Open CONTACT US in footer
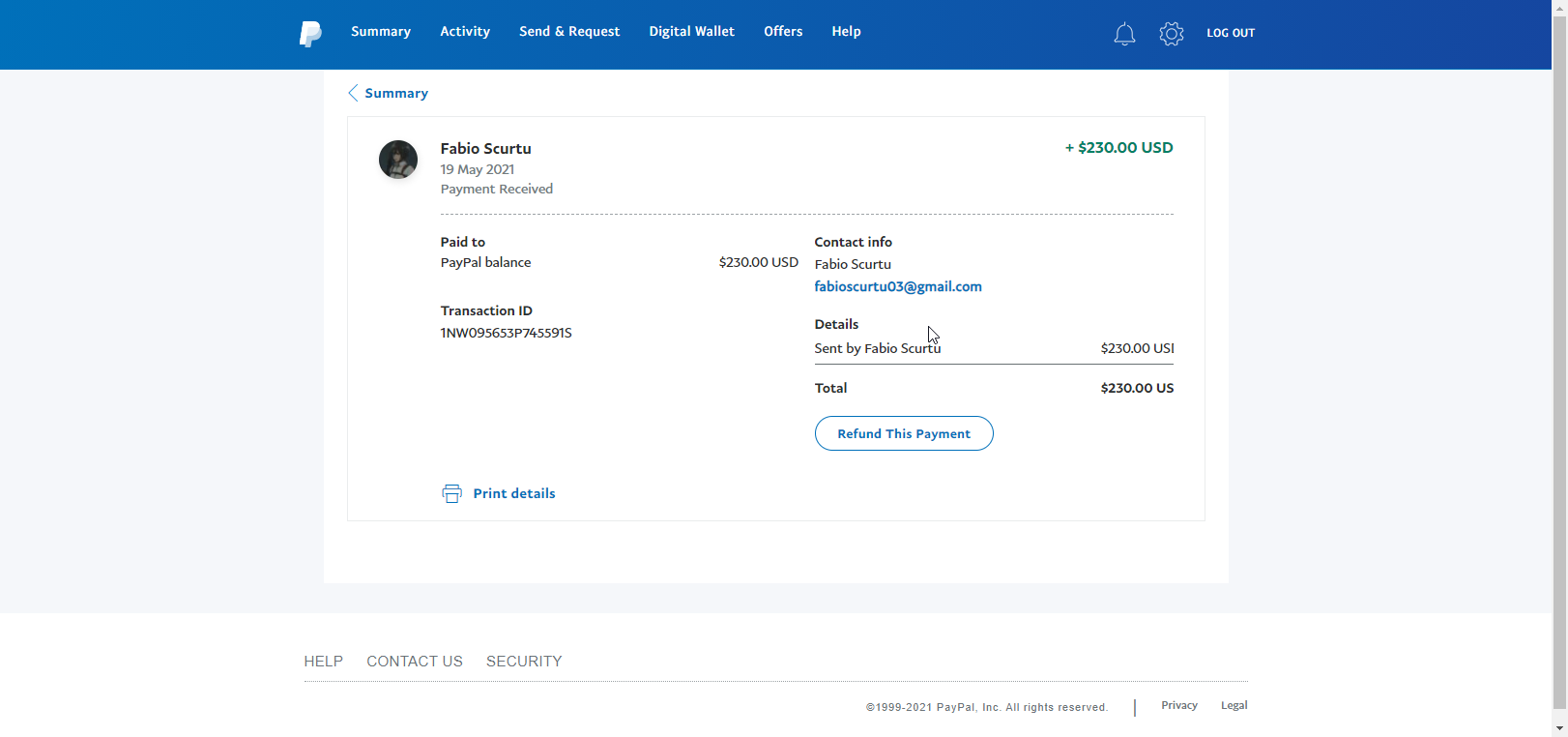This screenshot has width=1568, height=737. (x=415, y=662)
